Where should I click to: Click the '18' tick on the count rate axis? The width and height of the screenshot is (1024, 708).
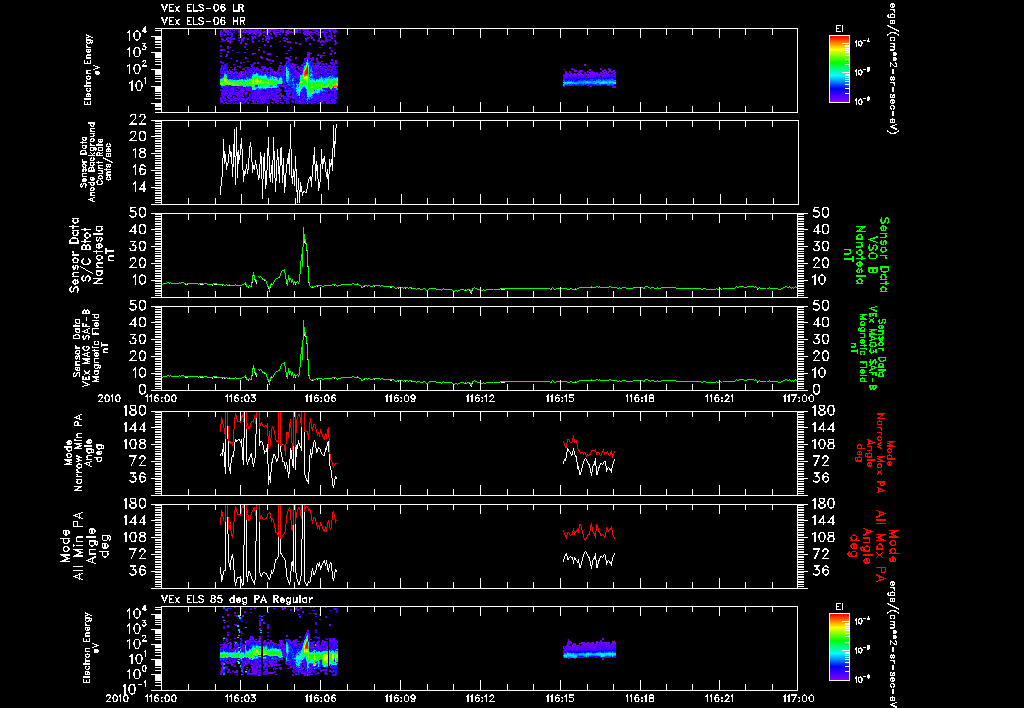pos(138,153)
